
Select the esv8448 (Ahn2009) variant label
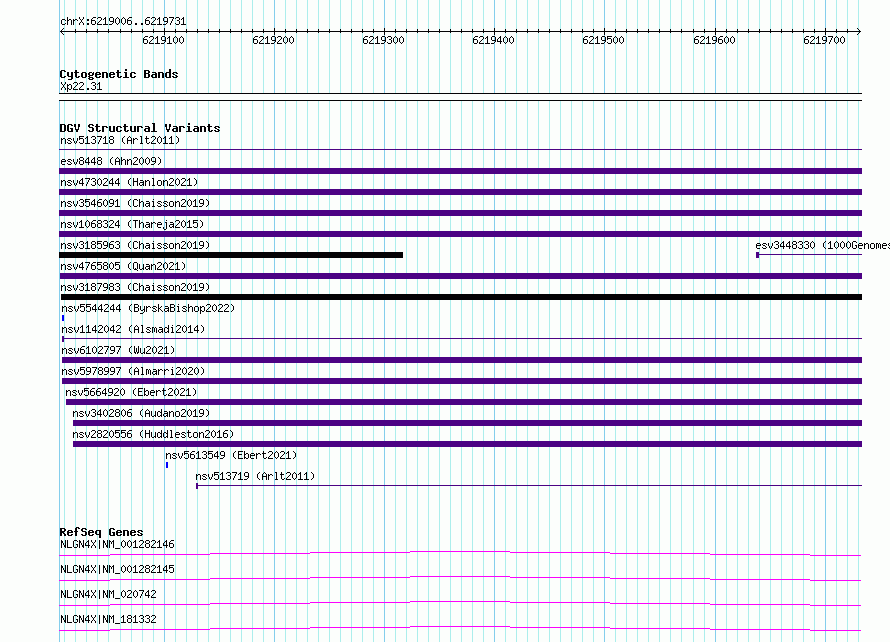pos(111,161)
